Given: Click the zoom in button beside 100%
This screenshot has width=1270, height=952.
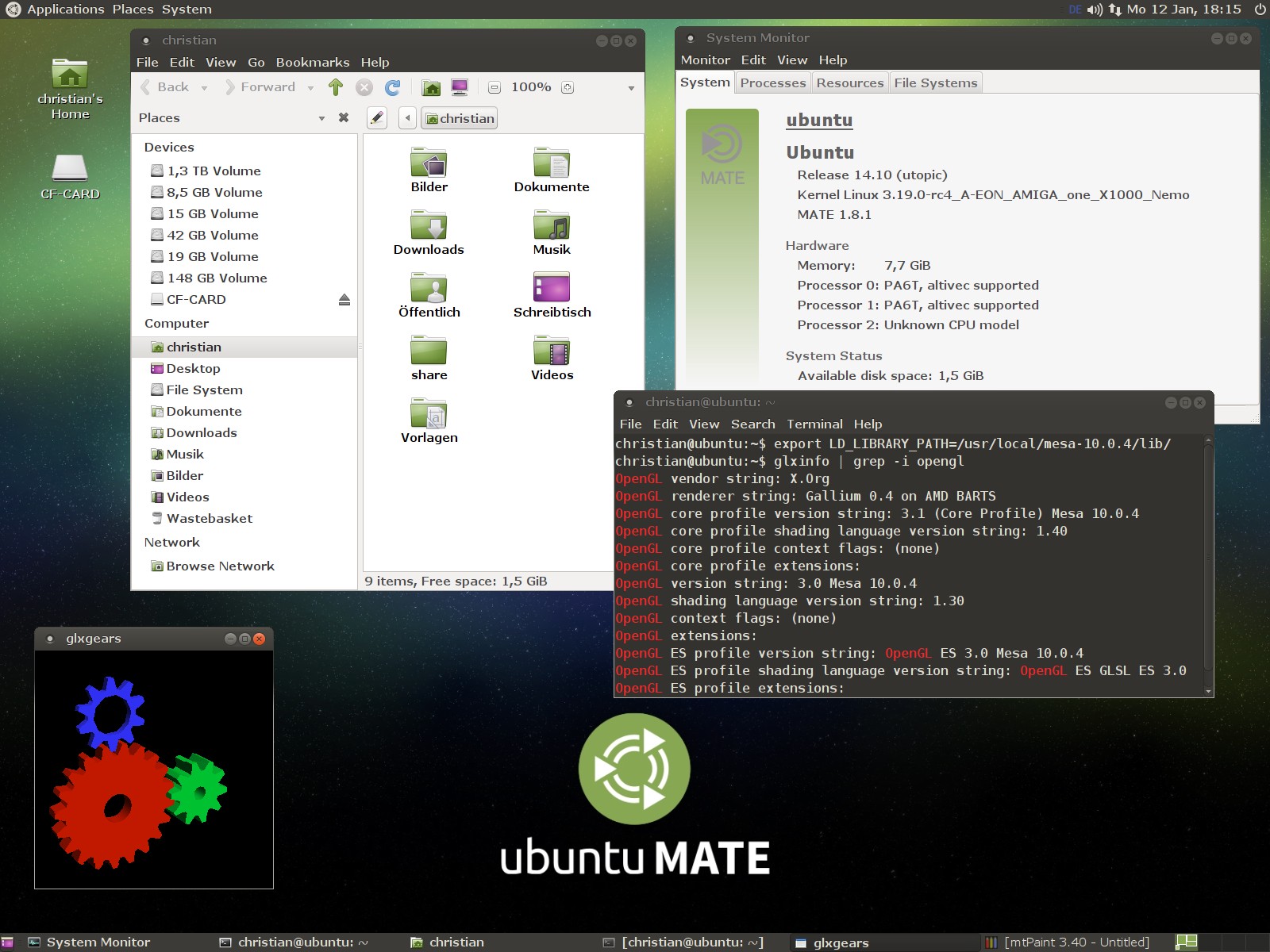Looking at the screenshot, I should (x=568, y=87).
